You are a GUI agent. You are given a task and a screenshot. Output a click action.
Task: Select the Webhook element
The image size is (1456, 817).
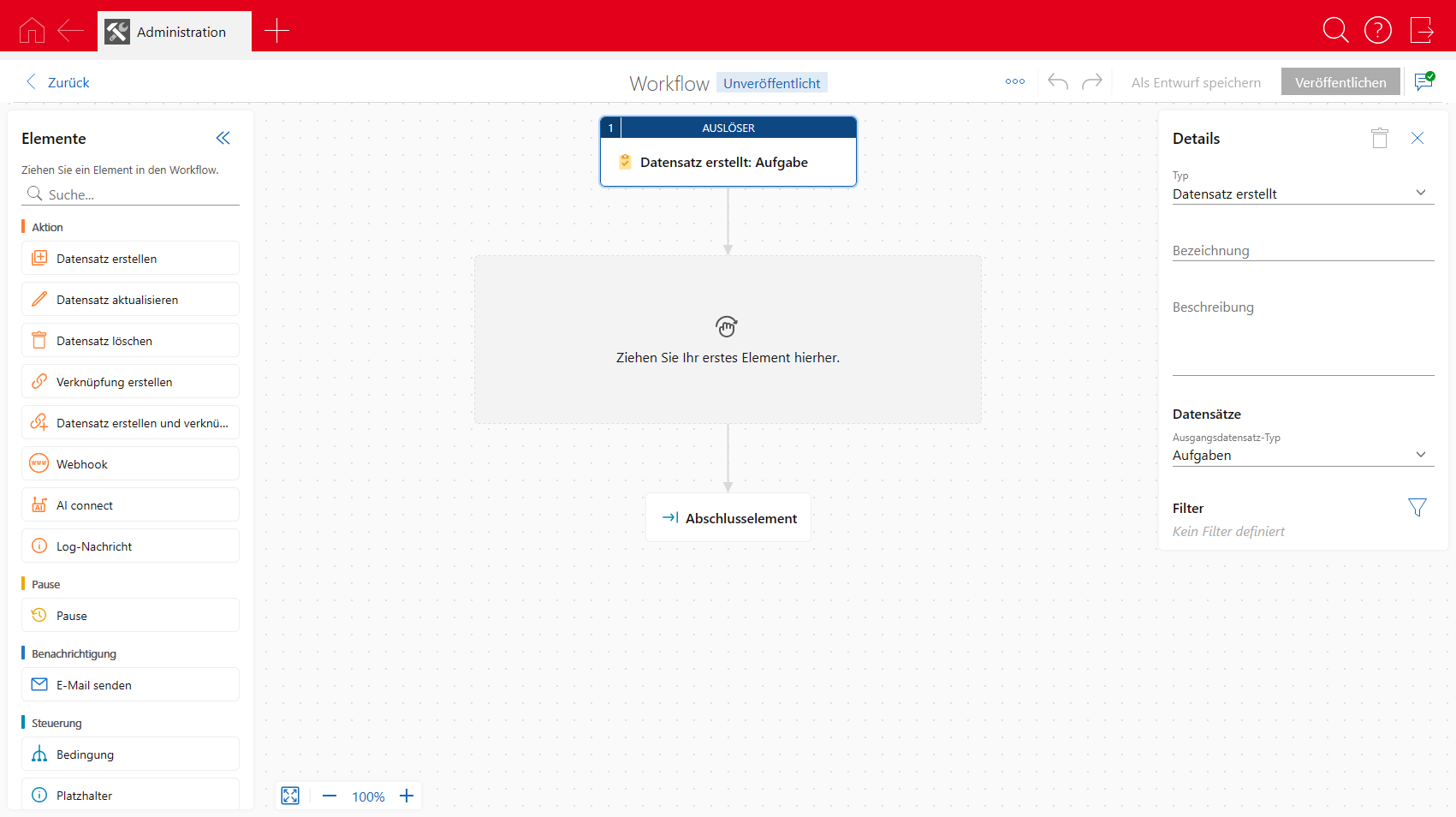pyautogui.click(x=130, y=464)
